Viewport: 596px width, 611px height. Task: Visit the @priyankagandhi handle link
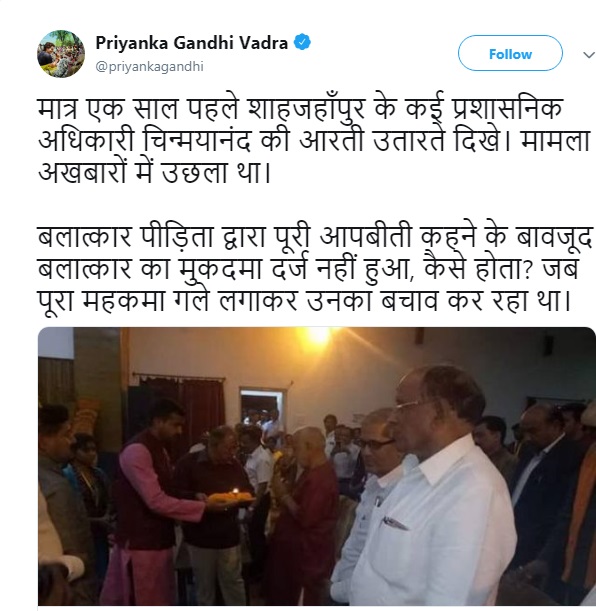pos(150,67)
